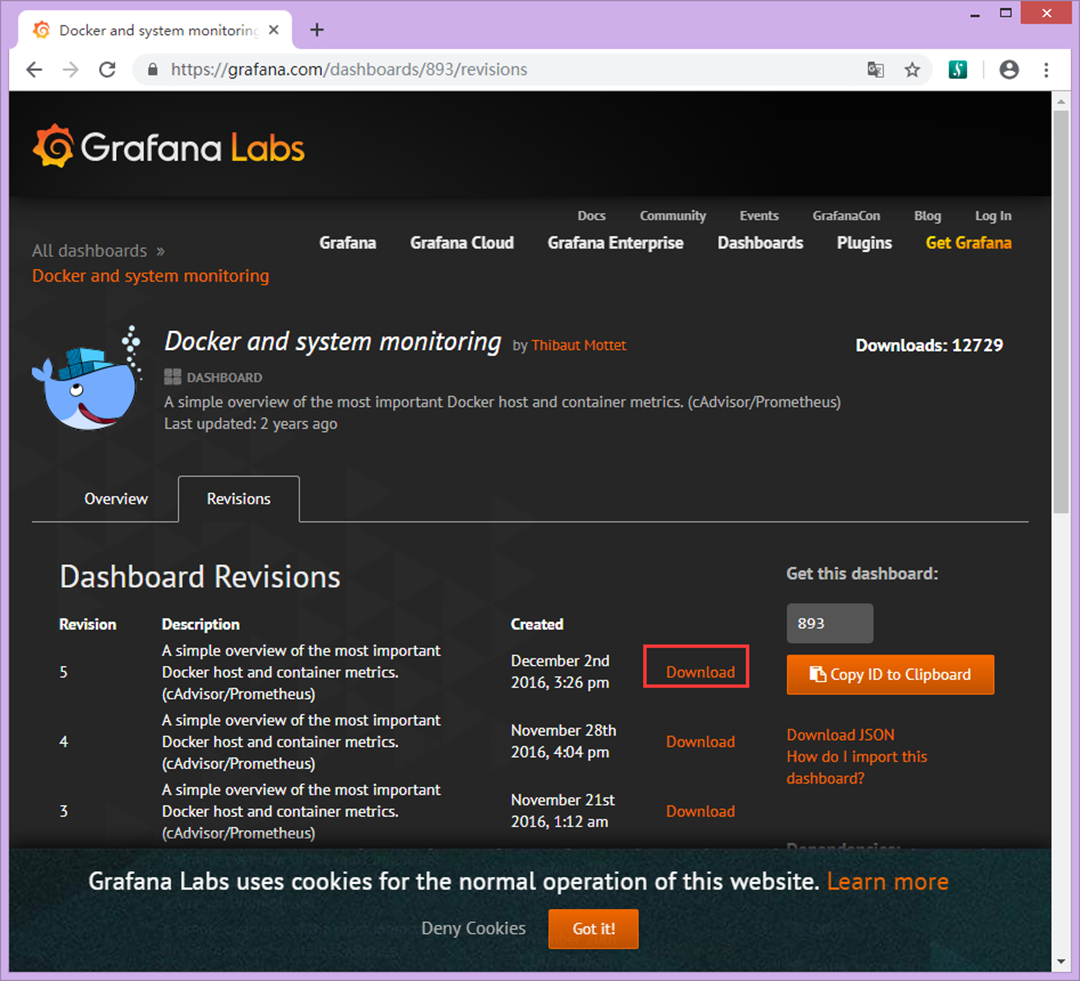Click the dashboard grid icon beside DASHBOARD
This screenshot has width=1080, height=981.
coord(172,377)
